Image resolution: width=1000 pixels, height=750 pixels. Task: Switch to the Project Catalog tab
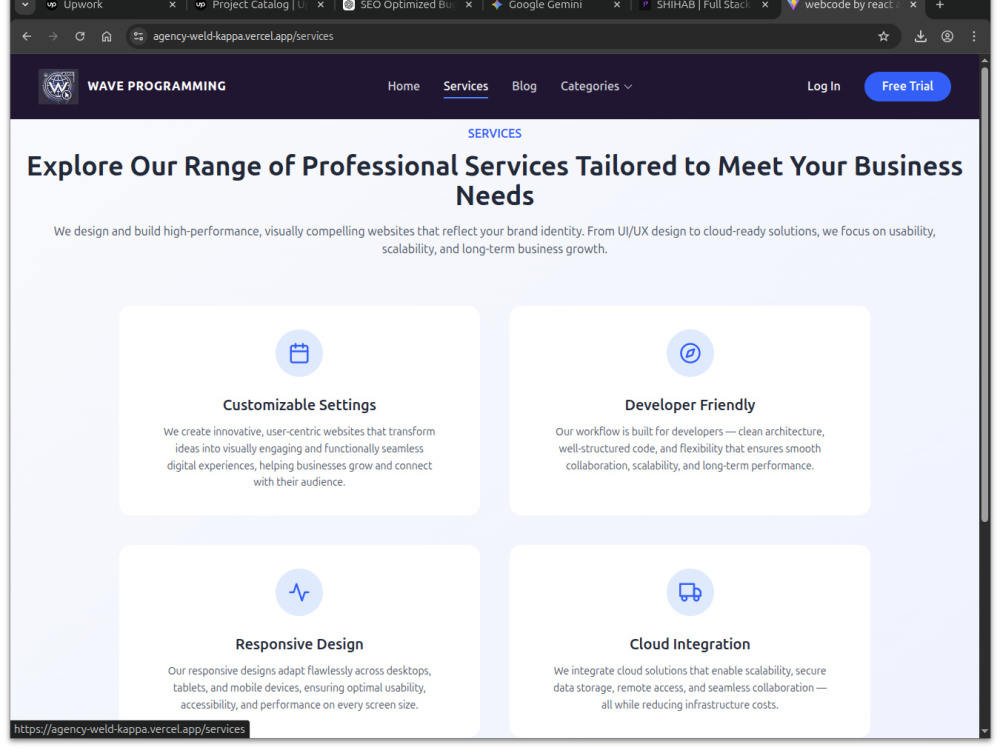(258, 5)
